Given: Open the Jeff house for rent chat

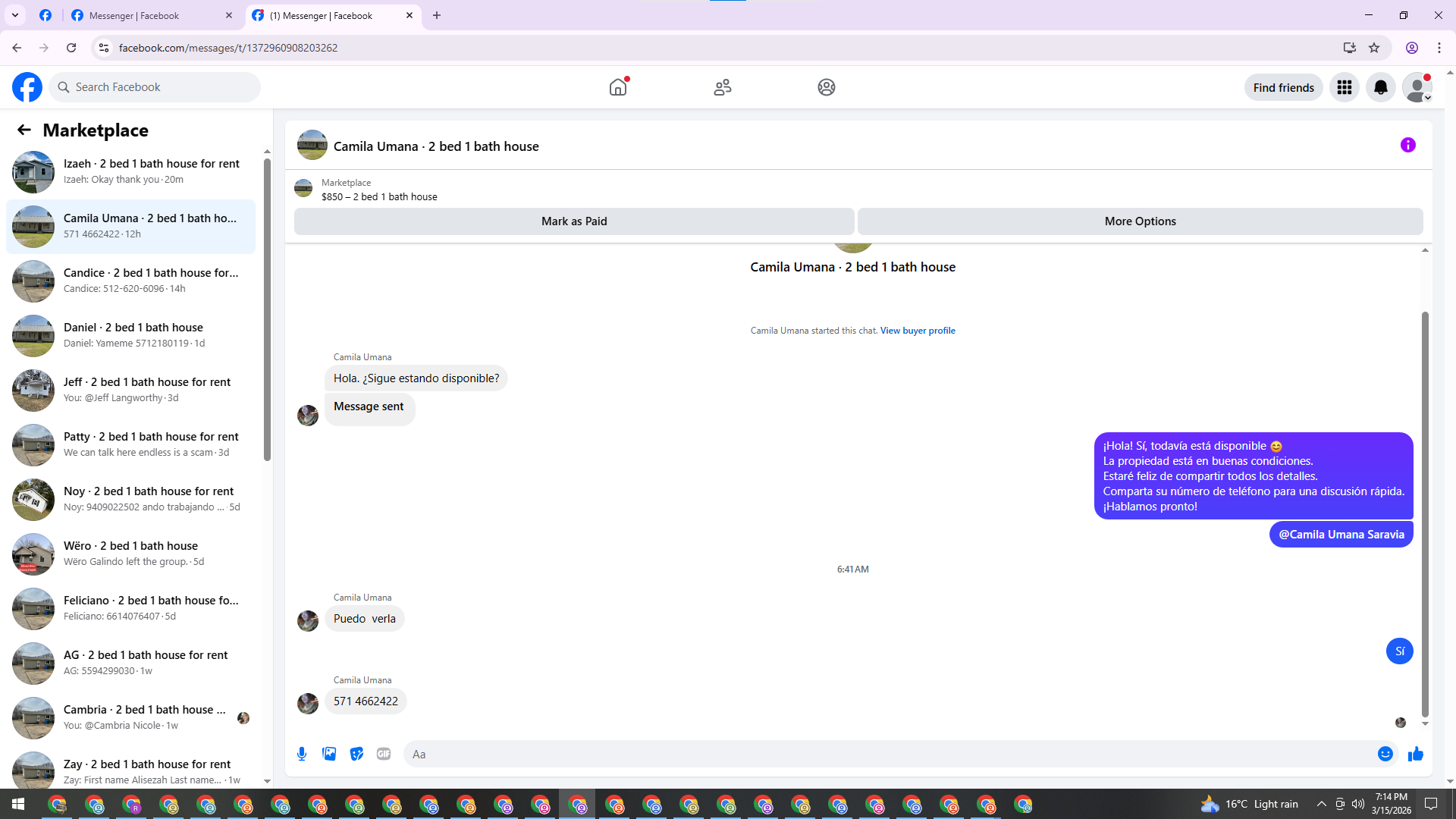Looking at the screenshot, I should pos(130,391).
